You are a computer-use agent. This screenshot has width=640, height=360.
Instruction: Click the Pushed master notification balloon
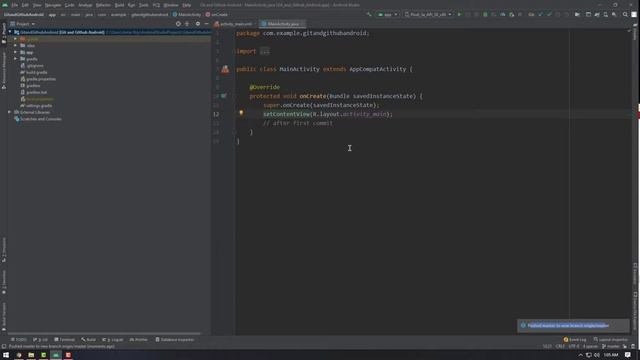573,326
